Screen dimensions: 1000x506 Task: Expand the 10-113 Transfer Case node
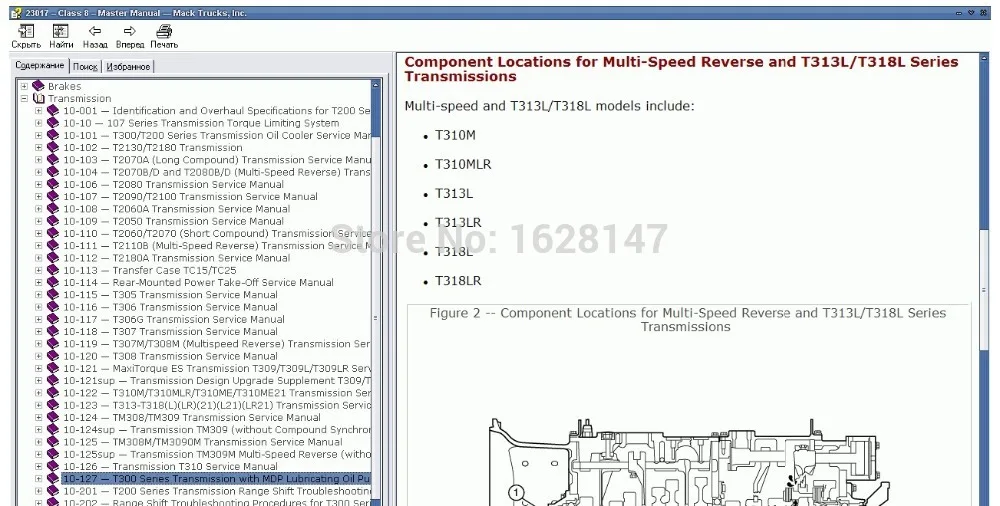pos(38,270)
